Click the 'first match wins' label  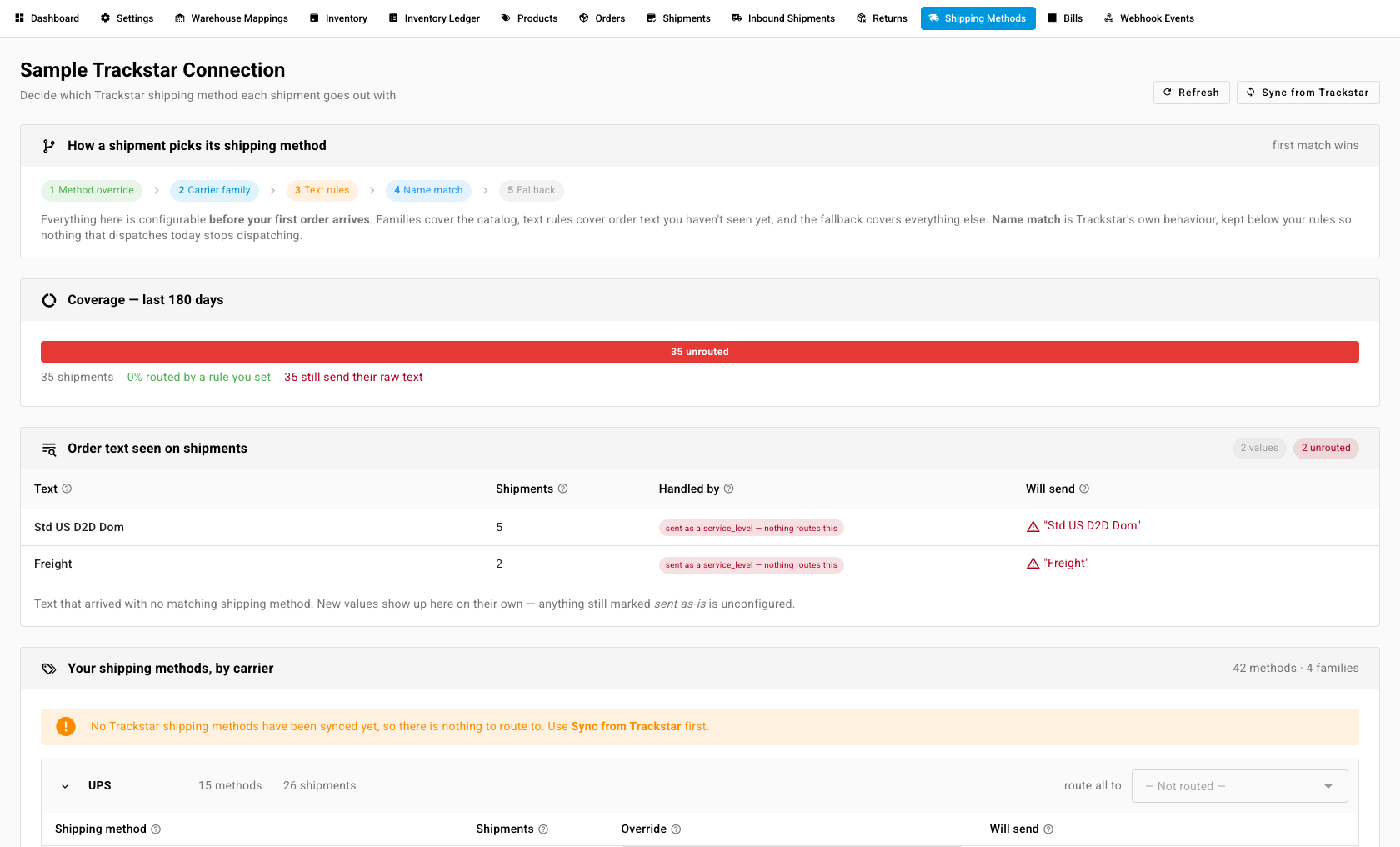(1315, 146)
